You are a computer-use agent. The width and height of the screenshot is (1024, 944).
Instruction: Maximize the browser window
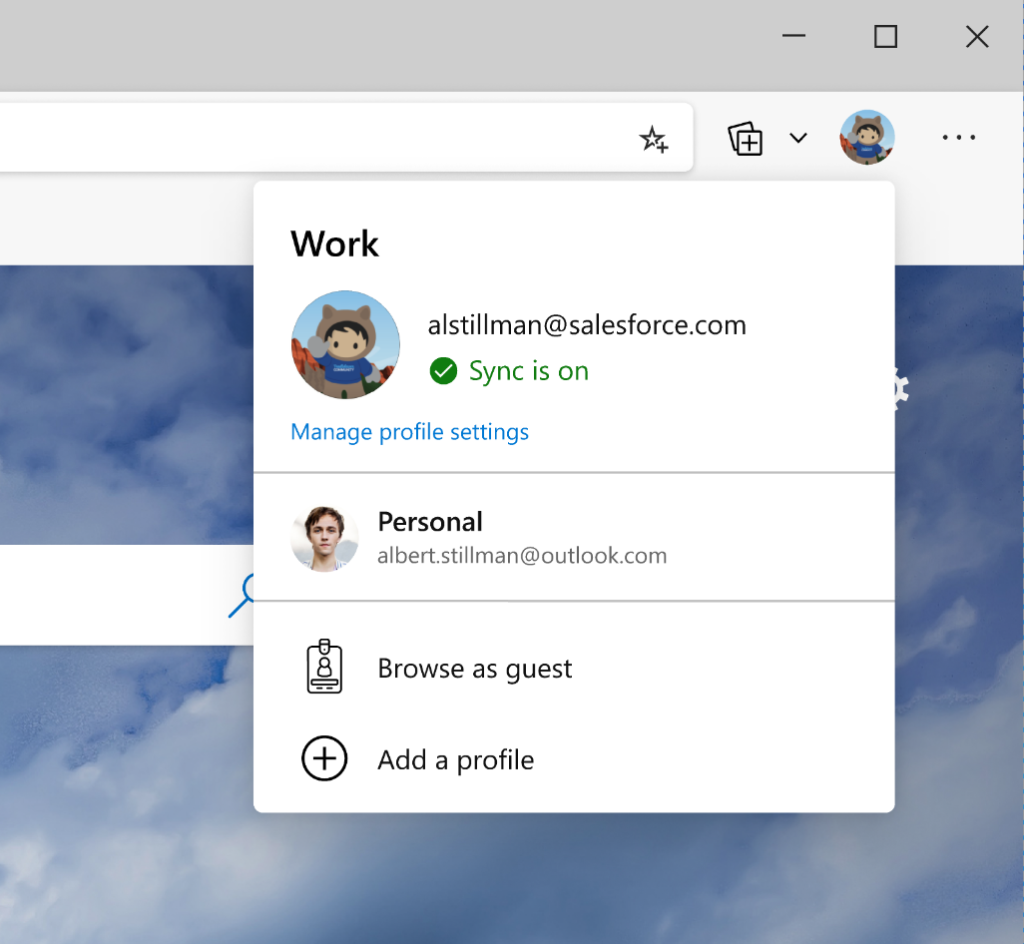886,37
